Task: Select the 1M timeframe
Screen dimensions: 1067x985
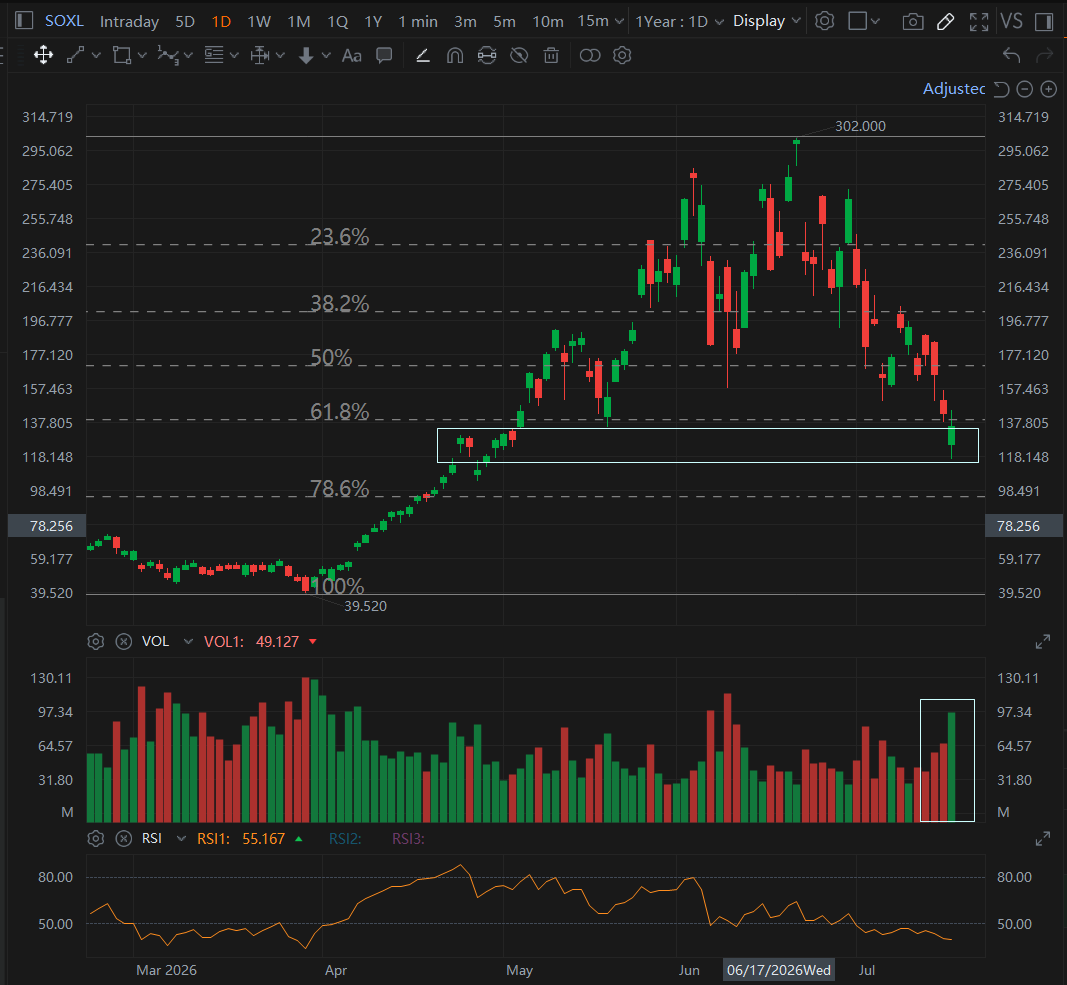Action: click(x=299, y=22)
